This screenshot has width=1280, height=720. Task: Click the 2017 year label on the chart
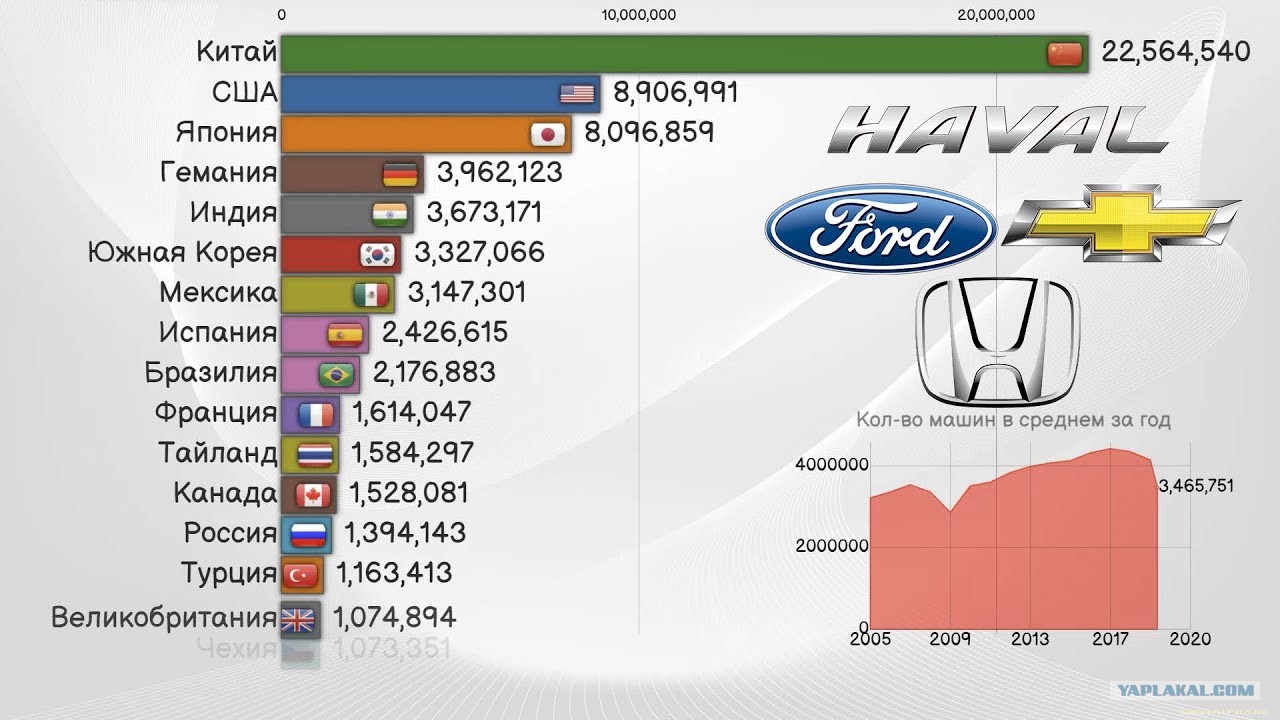(1110, 639)
